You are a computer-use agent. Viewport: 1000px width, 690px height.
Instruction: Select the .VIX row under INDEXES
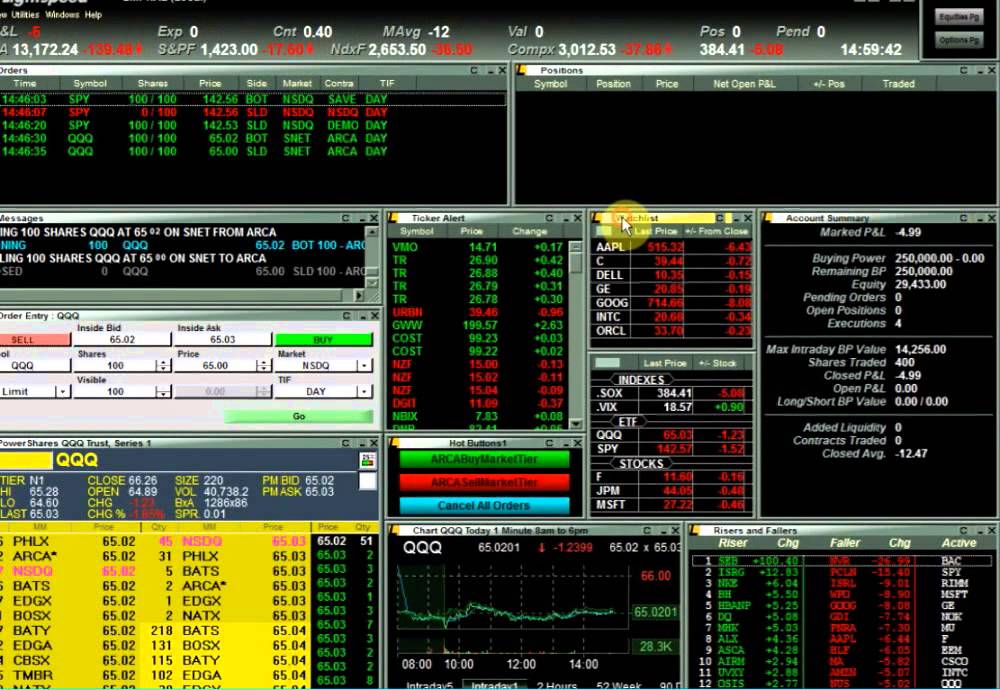[672, 407]
